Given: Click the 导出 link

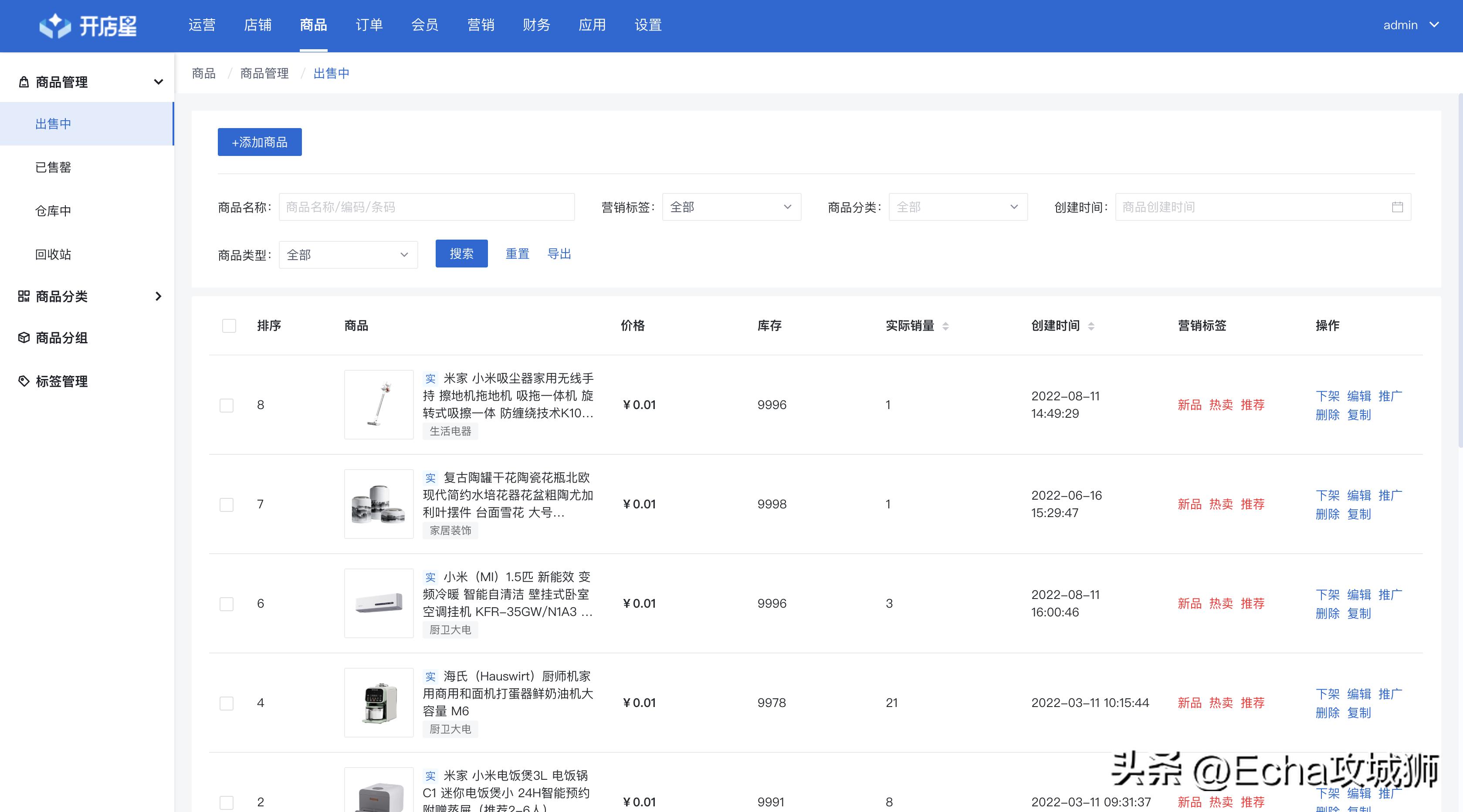Looking at the screenshot, I should (559, 254).
